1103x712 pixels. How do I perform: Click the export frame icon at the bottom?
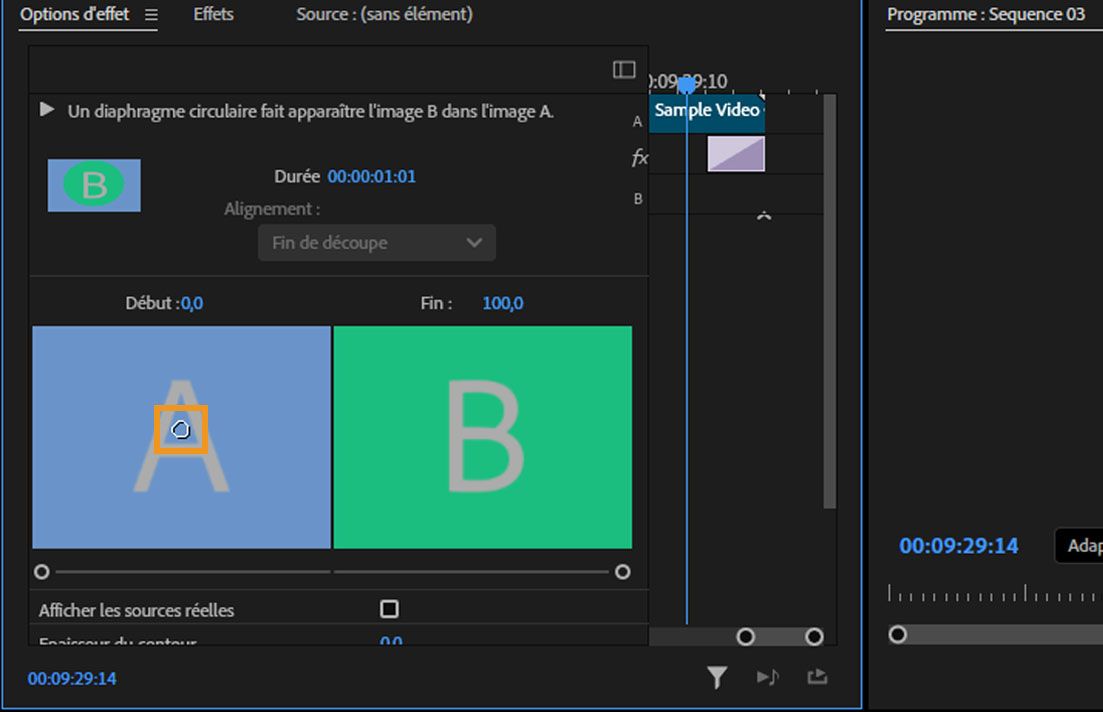tap(817, 677)
